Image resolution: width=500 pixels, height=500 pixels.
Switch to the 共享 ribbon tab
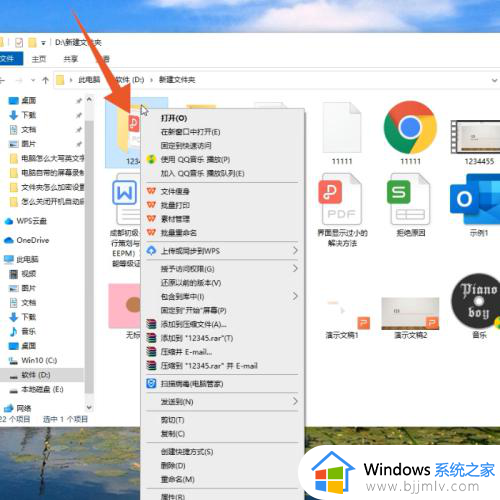(x=71, y=59)
